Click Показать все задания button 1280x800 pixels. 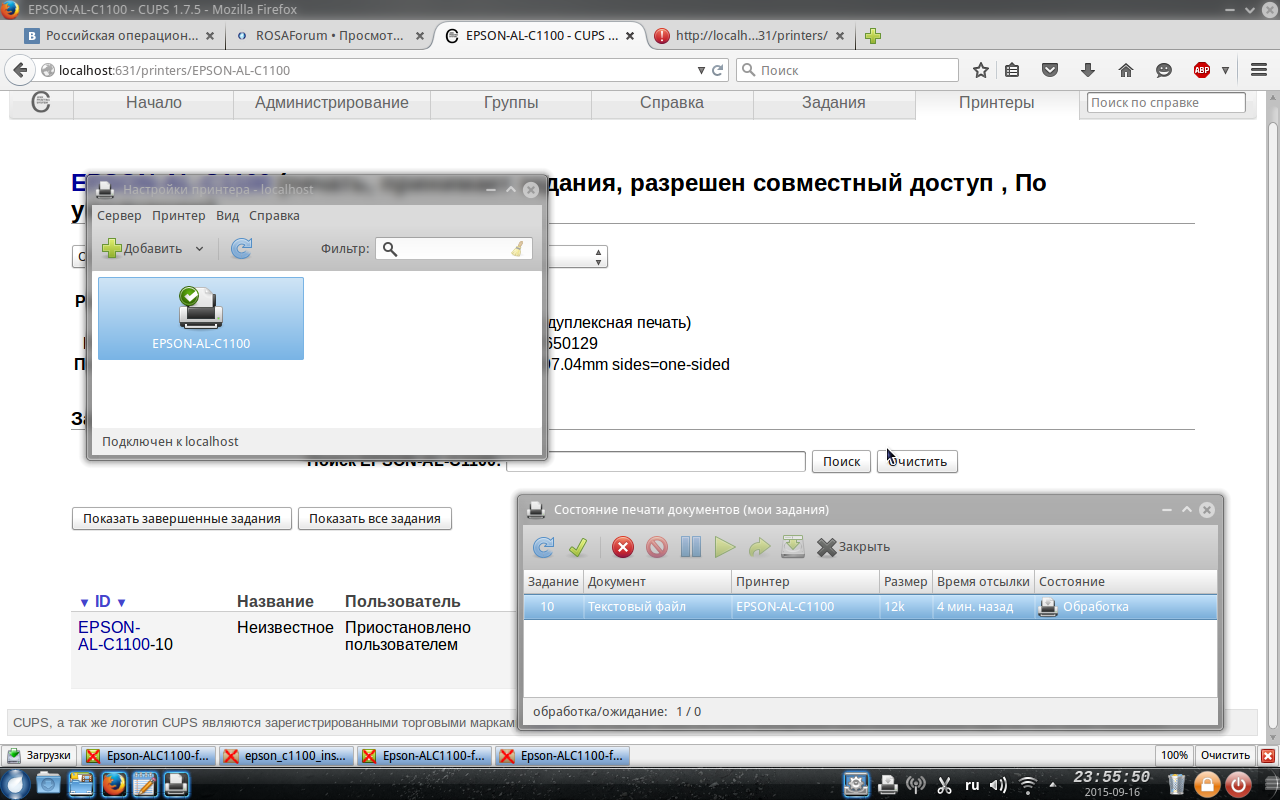[x=375, y=519]
